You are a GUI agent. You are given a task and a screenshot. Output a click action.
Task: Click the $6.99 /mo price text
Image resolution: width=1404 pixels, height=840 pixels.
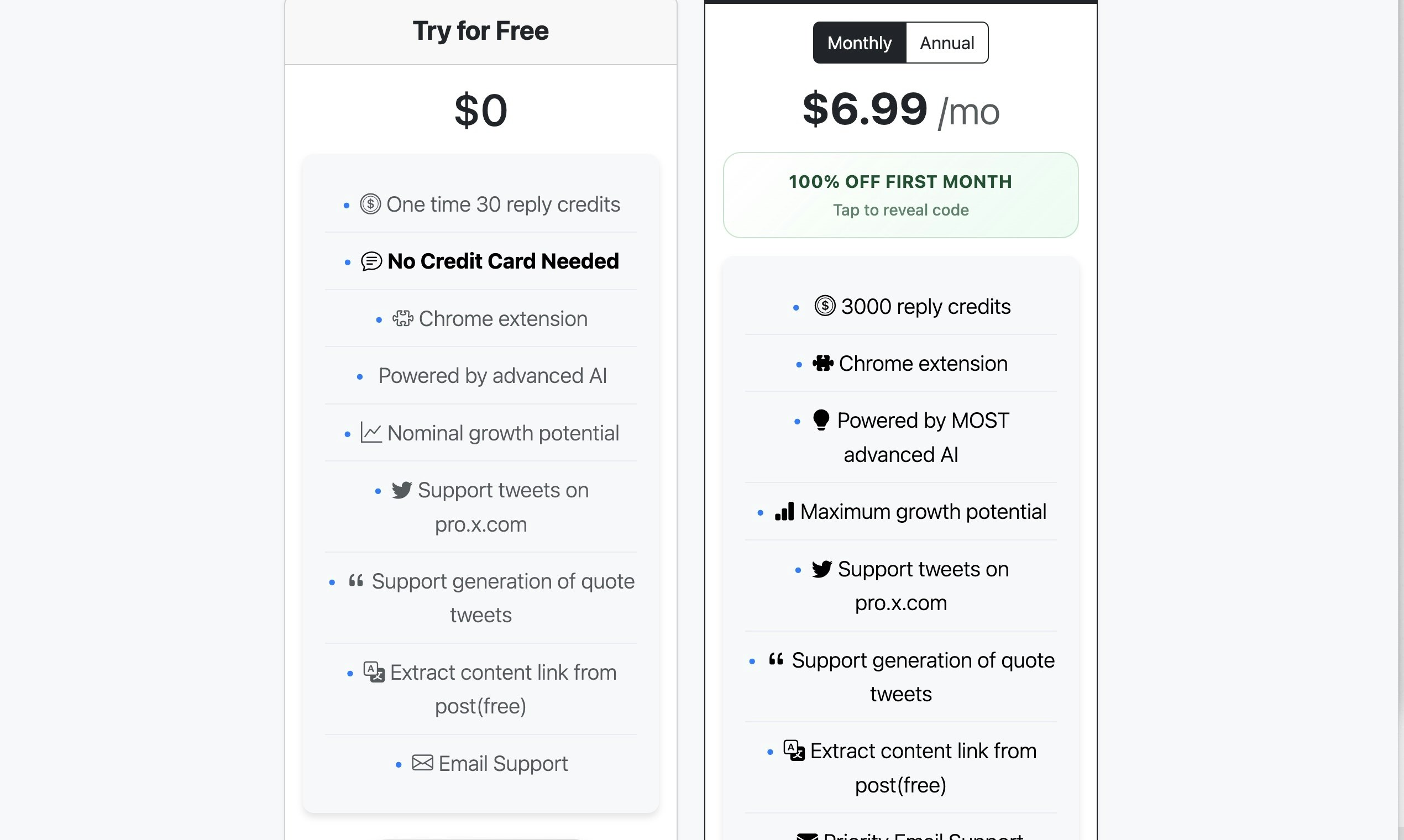coord(900,109)
